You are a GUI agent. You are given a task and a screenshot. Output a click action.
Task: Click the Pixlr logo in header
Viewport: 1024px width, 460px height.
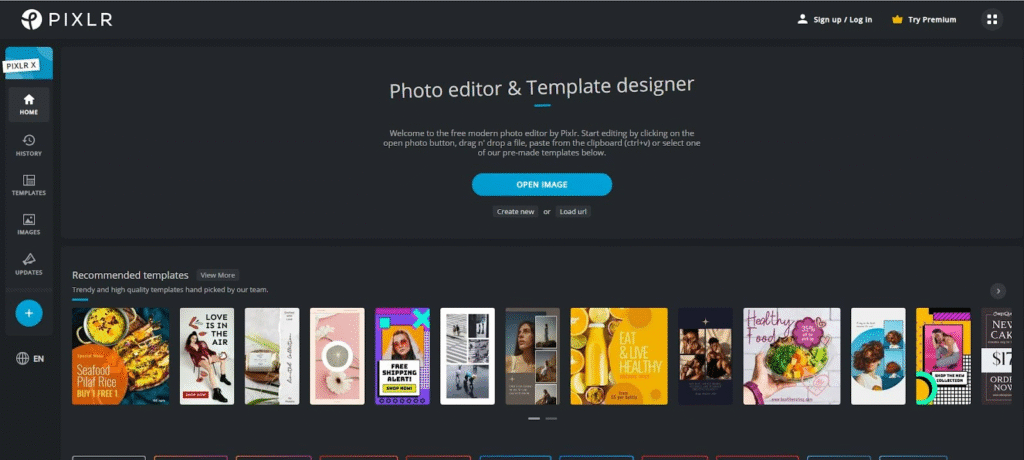tap(65, 19)
